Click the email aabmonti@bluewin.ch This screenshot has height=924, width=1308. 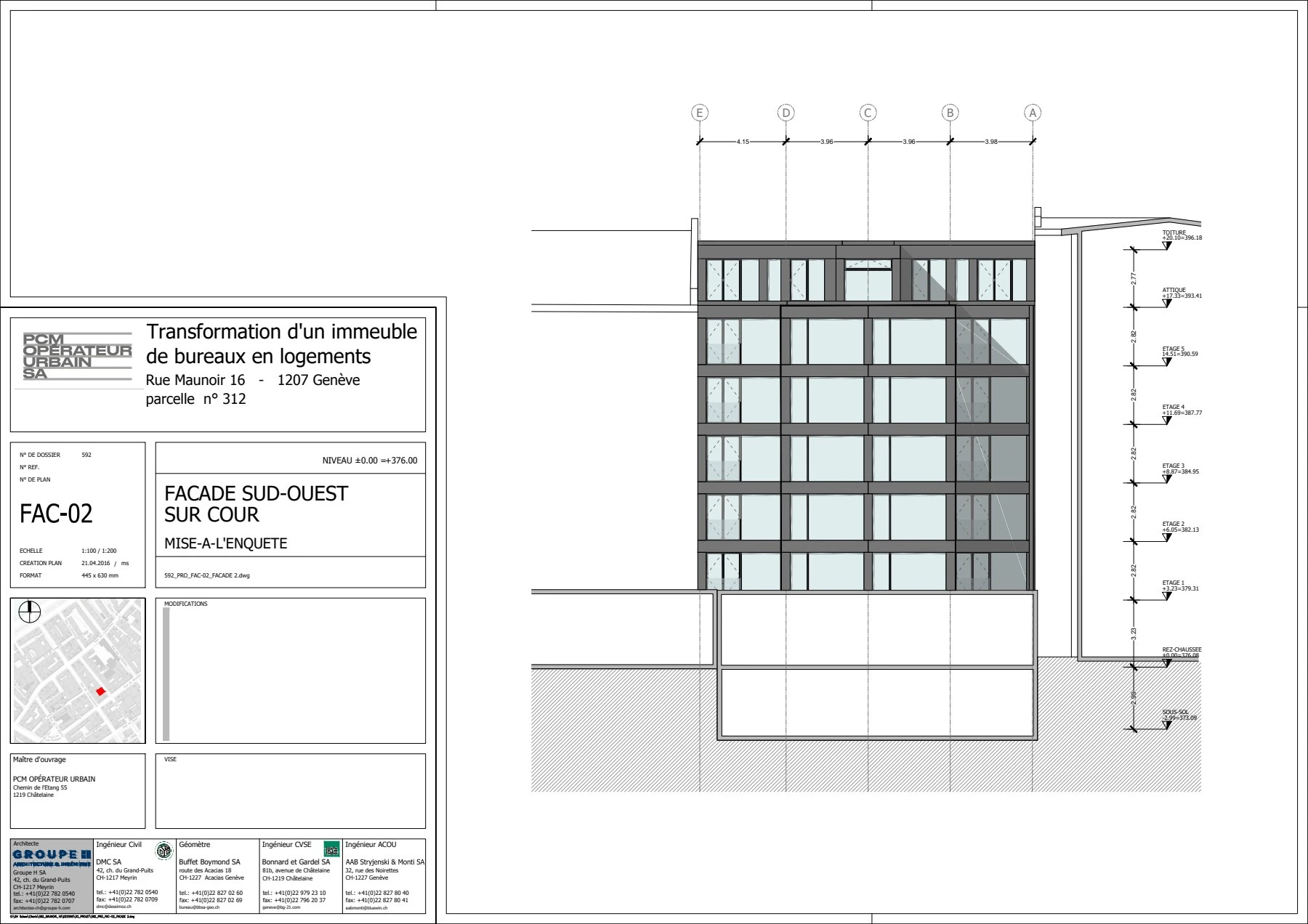pyautogui.click(x=367, y=907)
